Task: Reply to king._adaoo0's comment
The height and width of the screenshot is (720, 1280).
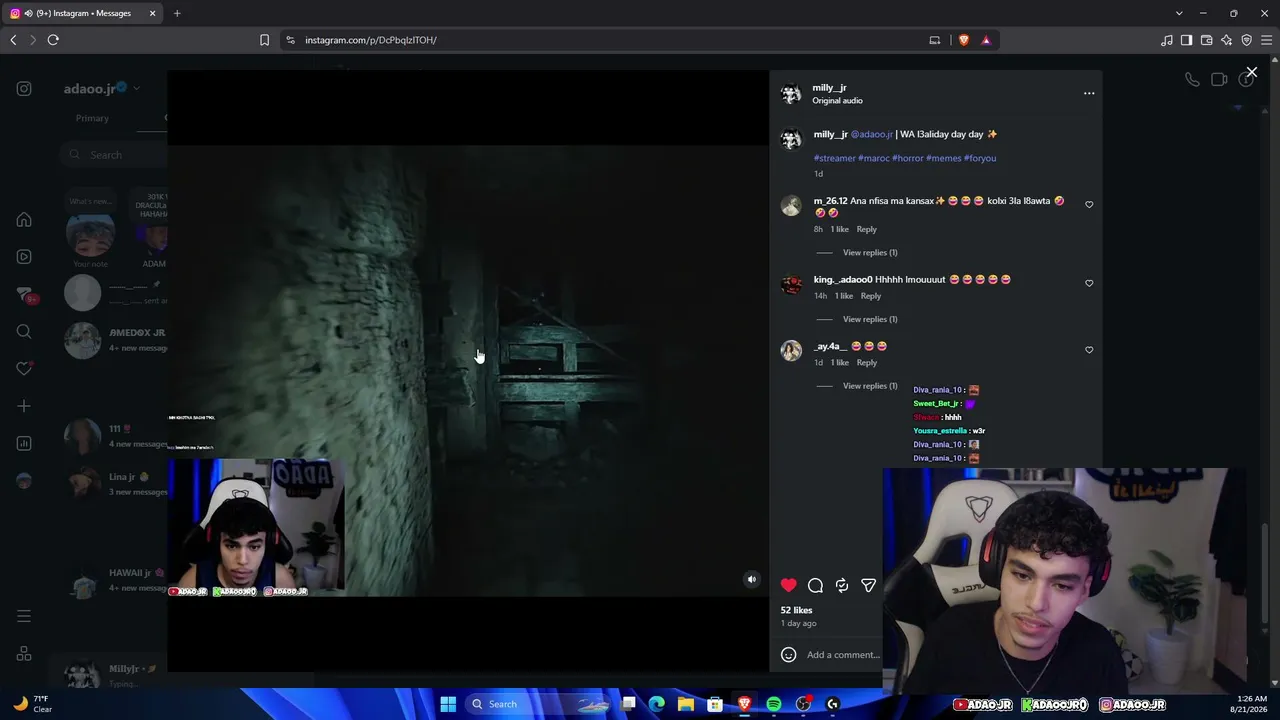Action: (871, 296)
